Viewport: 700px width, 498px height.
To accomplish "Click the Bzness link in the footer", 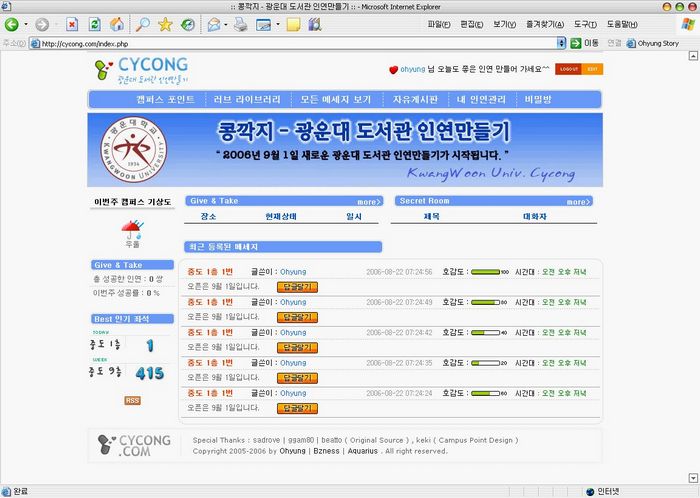I will pos(326,451).
